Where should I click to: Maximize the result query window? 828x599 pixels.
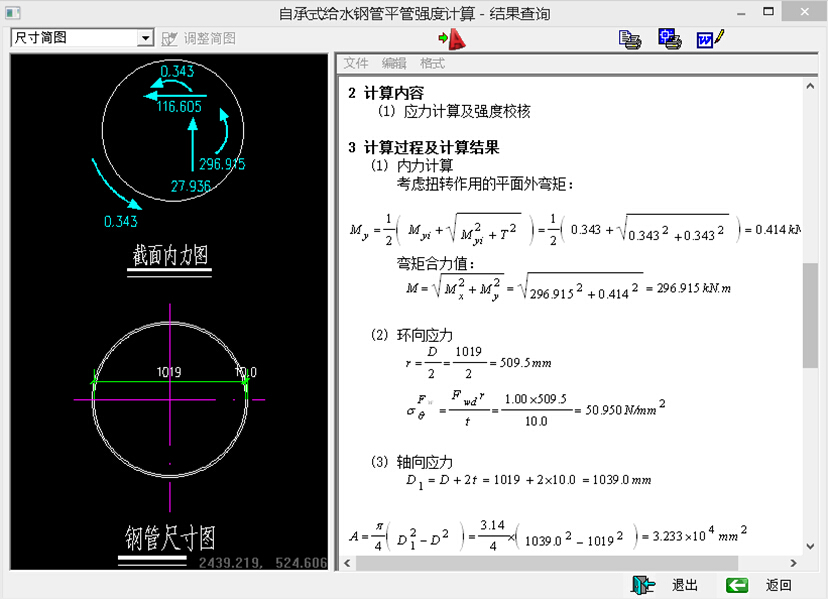768,12
